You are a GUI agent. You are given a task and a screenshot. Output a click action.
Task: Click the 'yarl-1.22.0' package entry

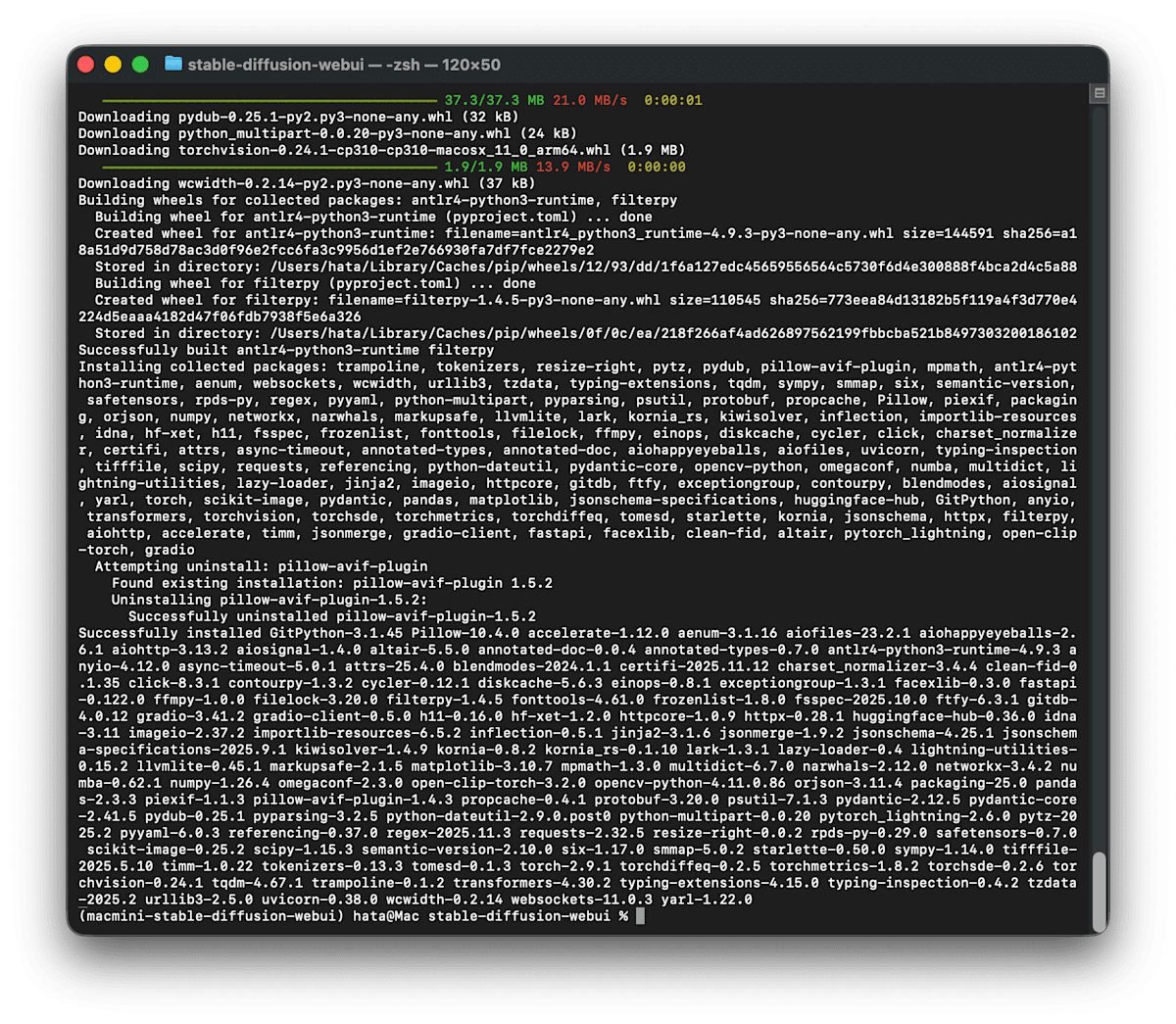(707, 900)
